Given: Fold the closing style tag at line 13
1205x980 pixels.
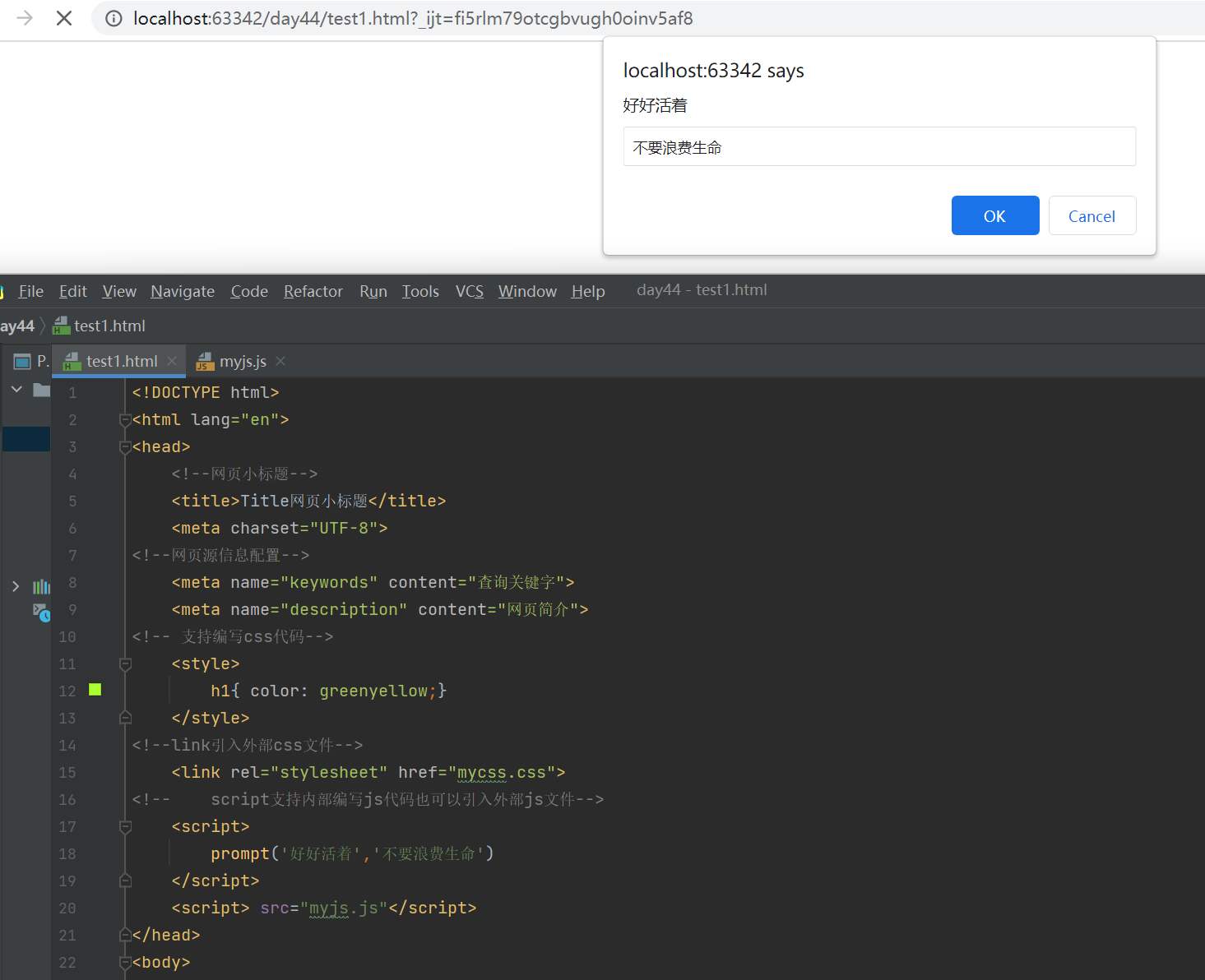Looking at the screenshot, I should pyautogui.click(x=125, y=718).
